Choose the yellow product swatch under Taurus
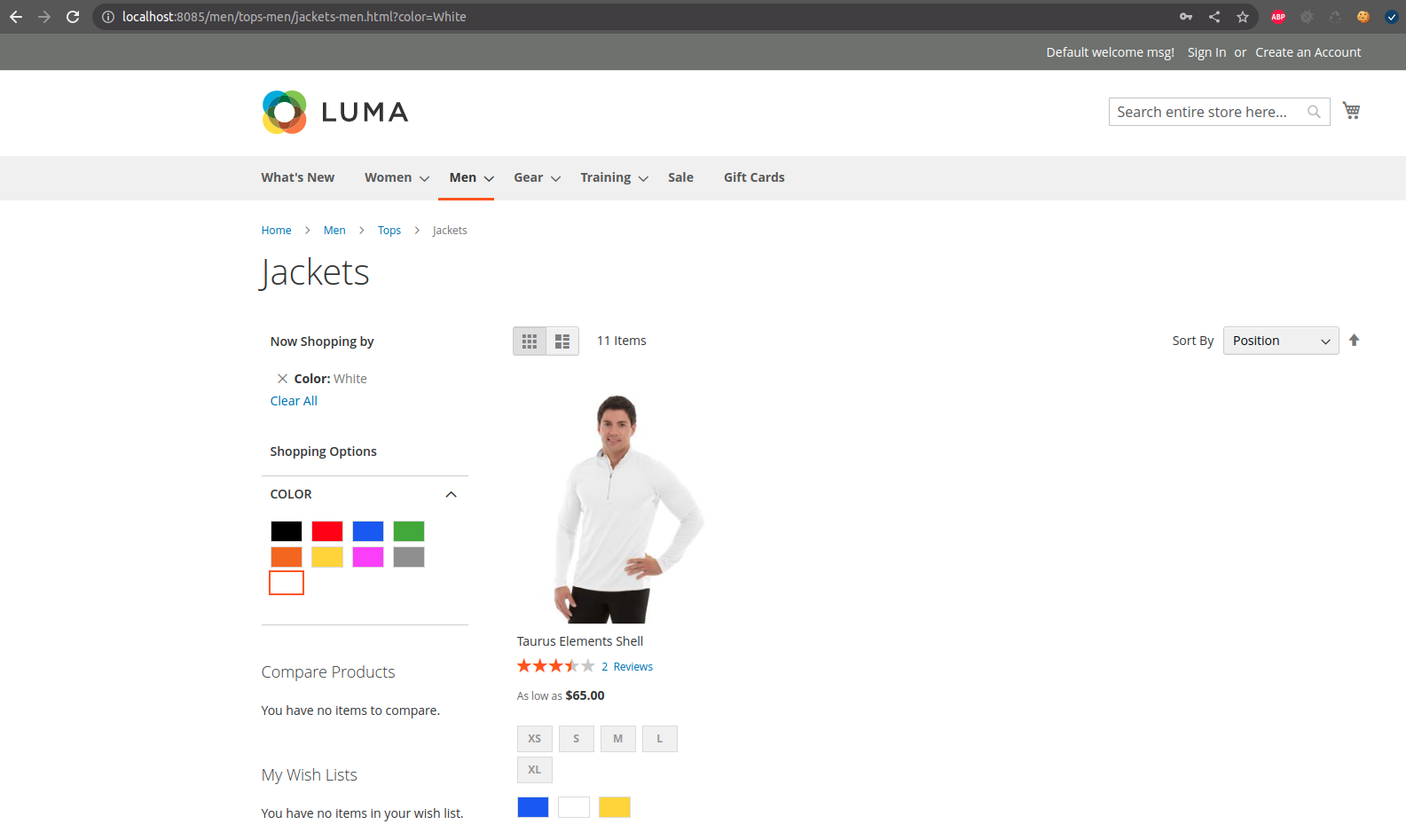Screen dimensions: 1406x840 click(x=615, y=807)
